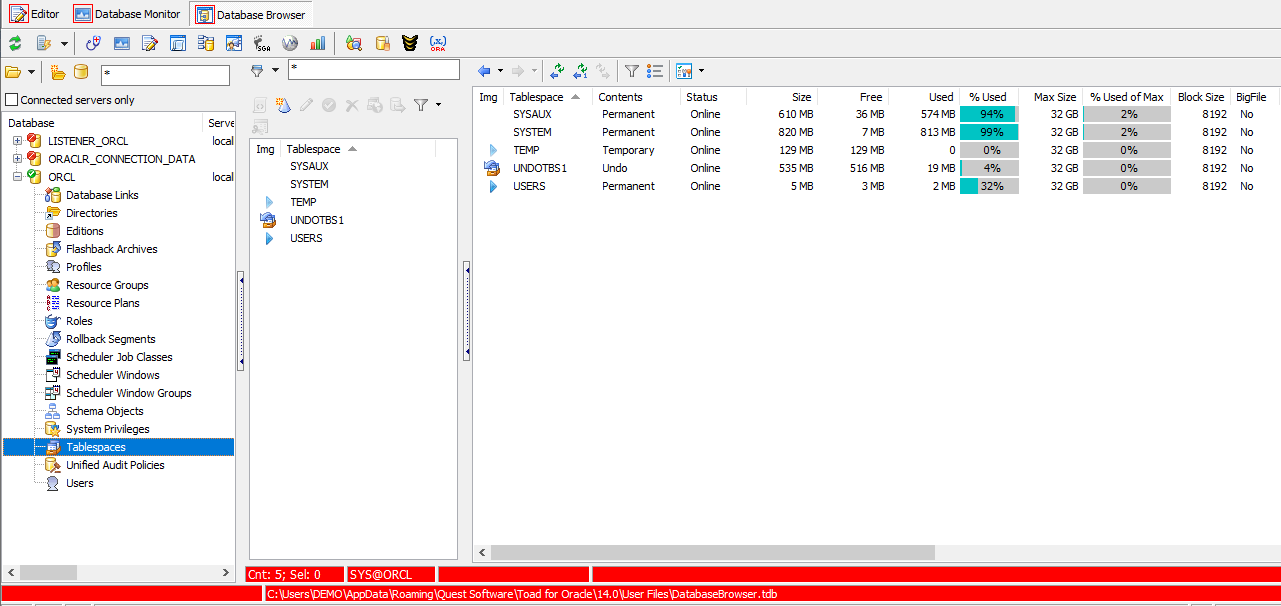This screenshot has width=1281, height=606.
Task: Click the funnel icon in middle pane toolbar
Action: (x=421, y=104)
